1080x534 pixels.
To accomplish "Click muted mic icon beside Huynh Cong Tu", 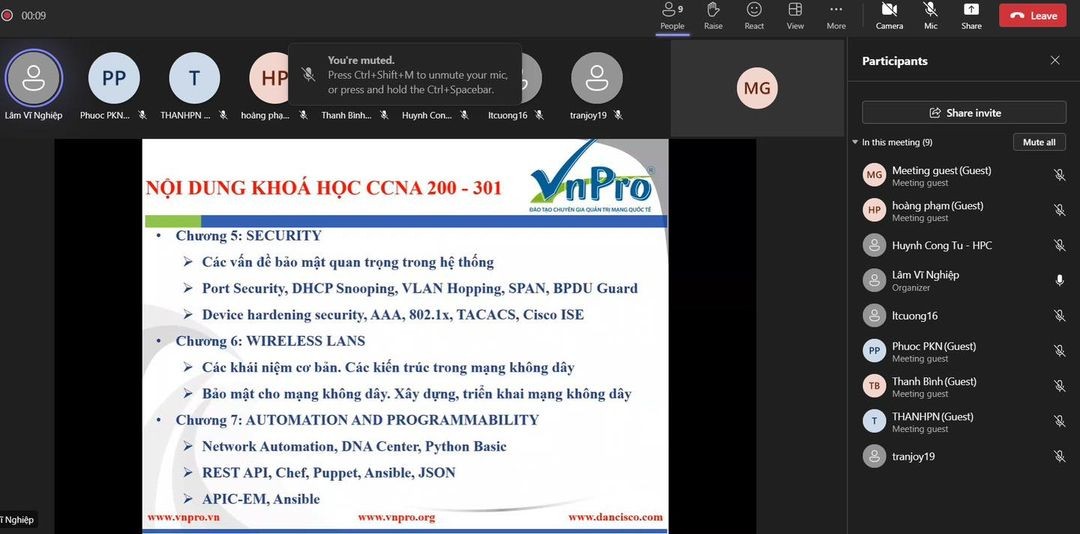I will 1059,245.
